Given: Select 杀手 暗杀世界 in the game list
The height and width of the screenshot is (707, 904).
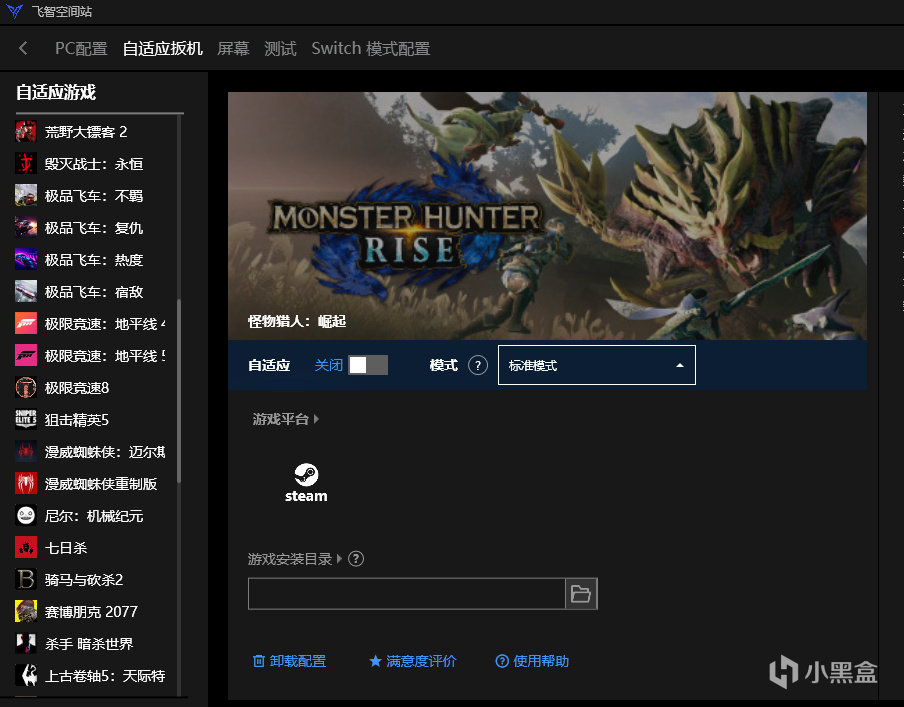Looking at the screenshot, I should click(x=89, y=643).
